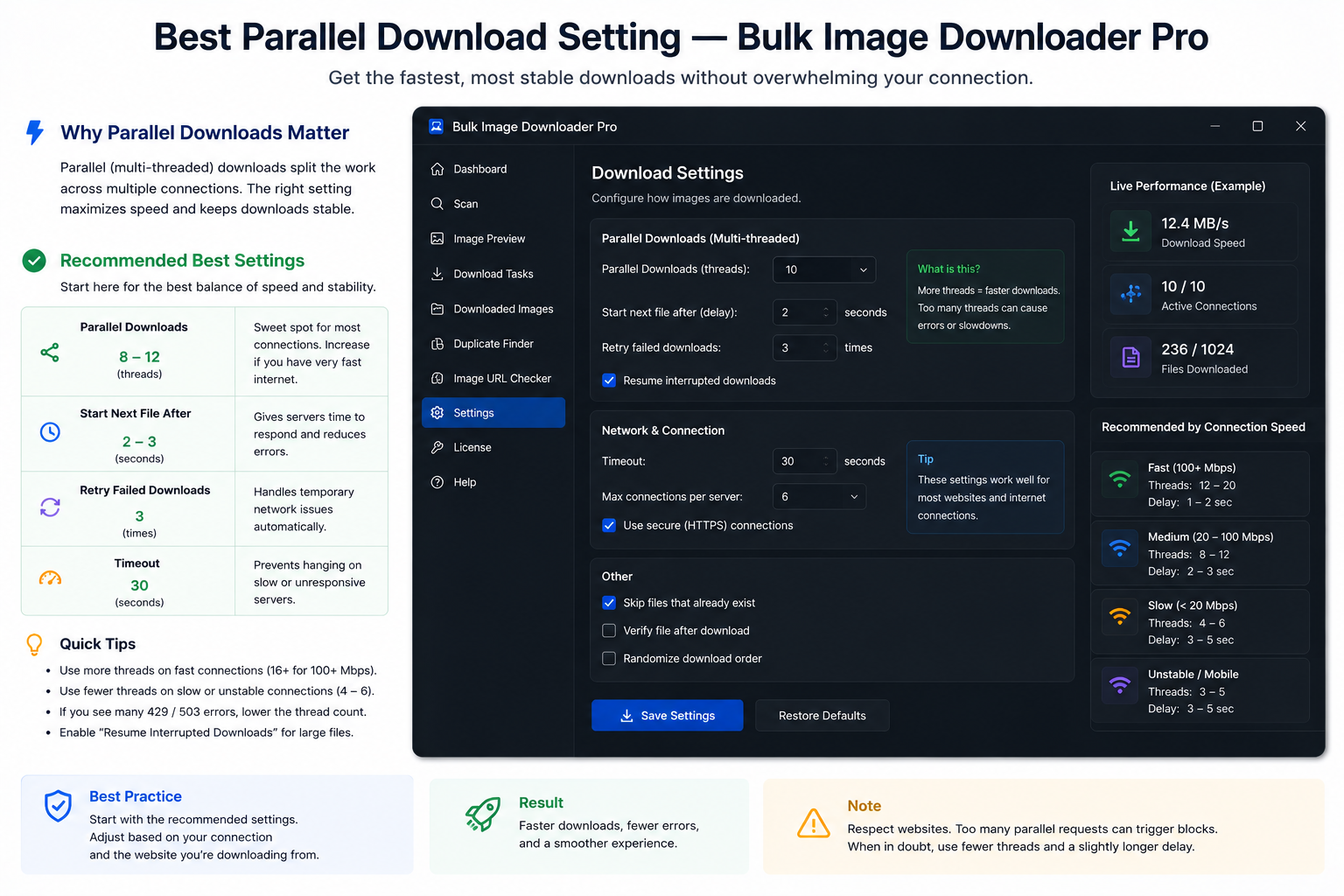Click the share icon in Parallel Downloads row
1344x896 pixels.
[50, 353]
